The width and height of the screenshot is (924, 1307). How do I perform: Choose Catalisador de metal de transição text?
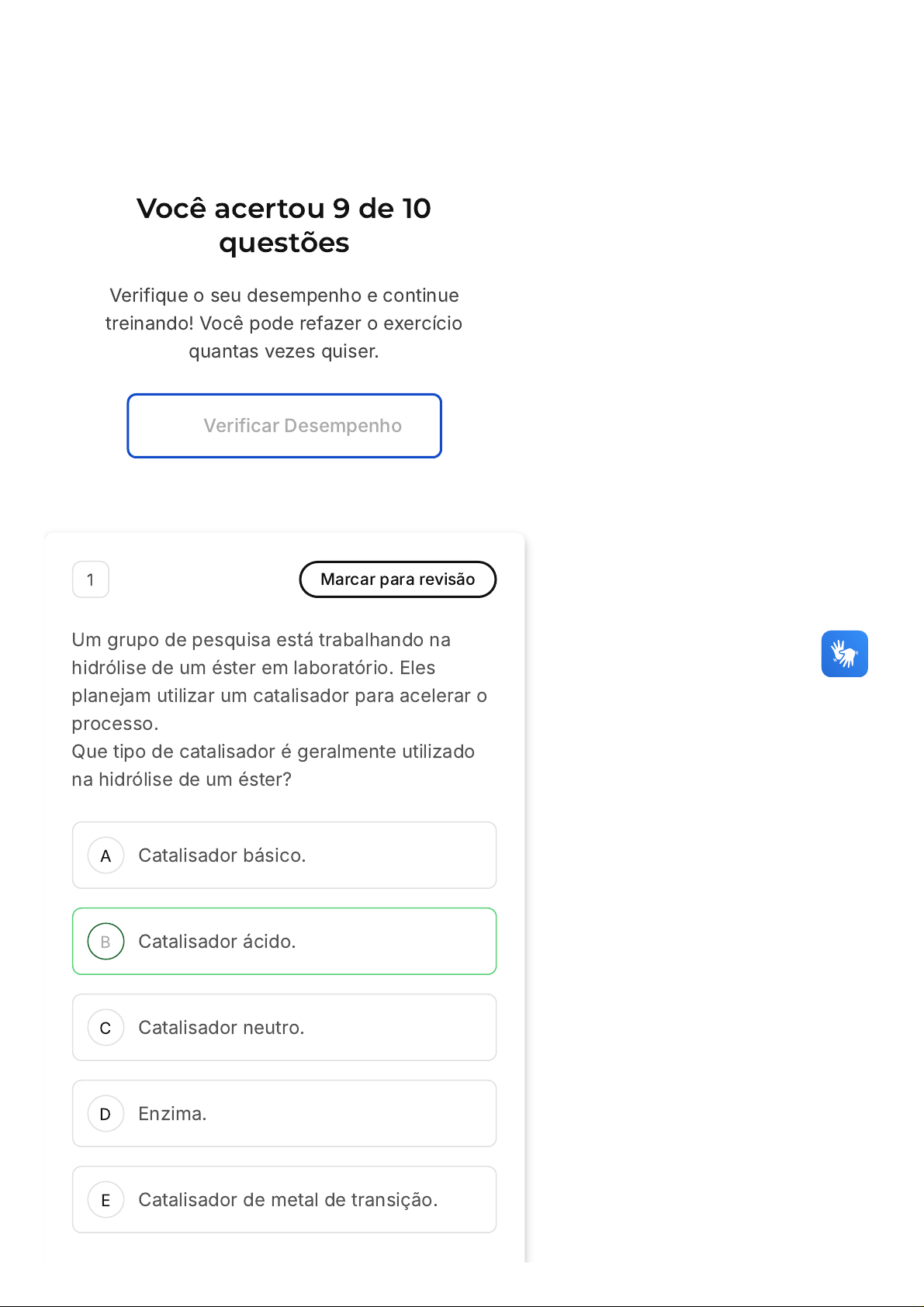pyautogui.click(x=288, y=1200)
